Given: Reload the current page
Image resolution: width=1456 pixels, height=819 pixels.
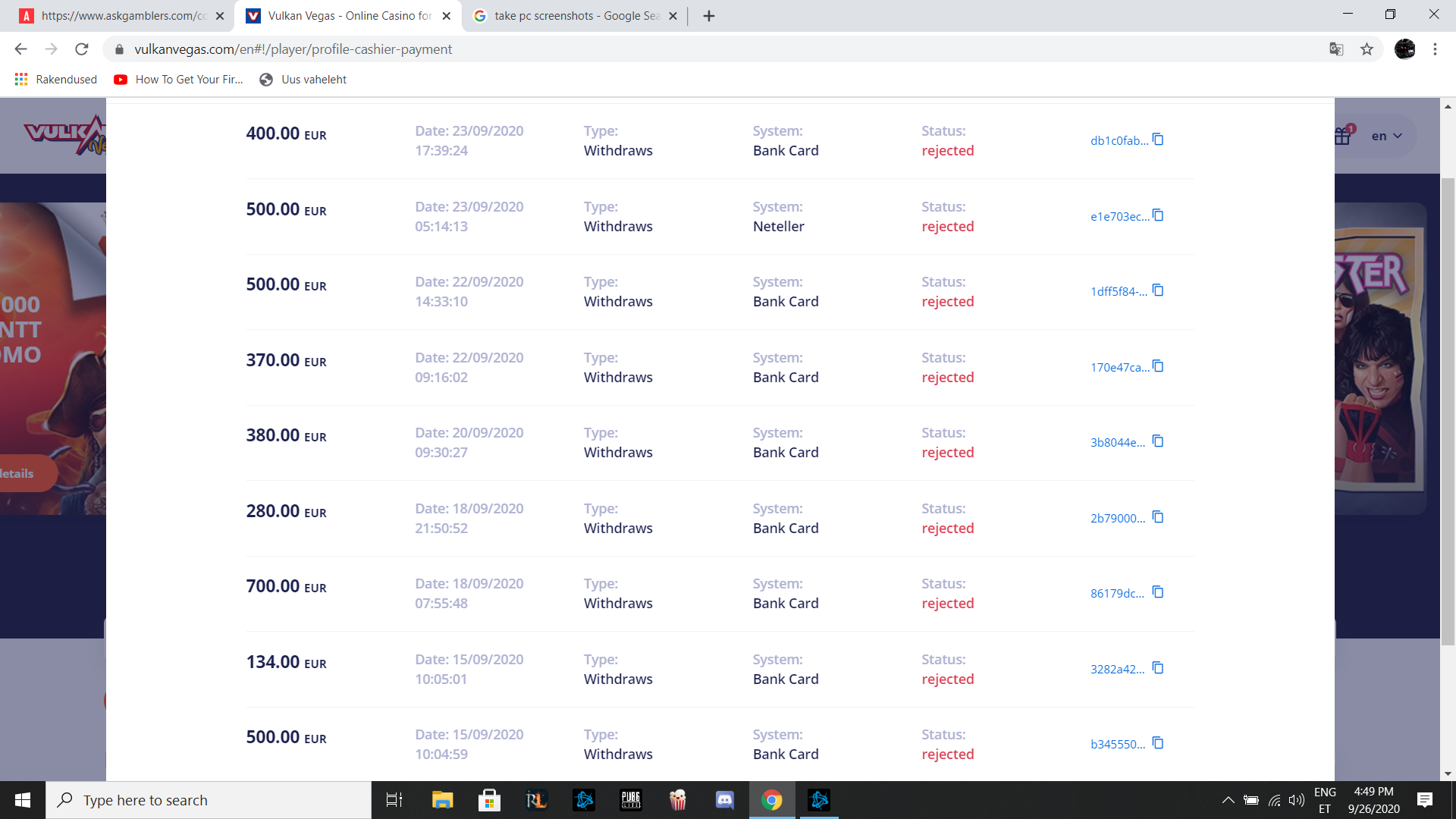Looking at the screenshot, I should (82, 49).
